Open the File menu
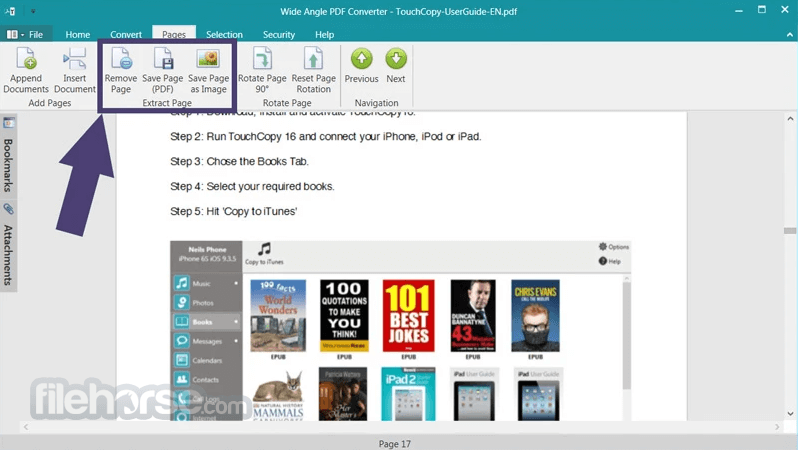Image resolution: width=798 pixels, height=450 pixels. click(x=25, y=35)
